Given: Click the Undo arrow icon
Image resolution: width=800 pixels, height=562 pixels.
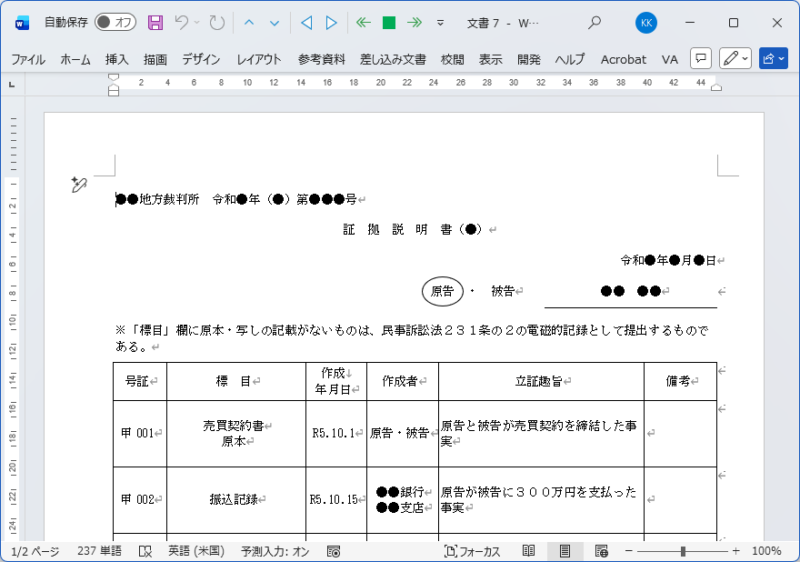Looking at the screenshot, I should click(181, 22).
